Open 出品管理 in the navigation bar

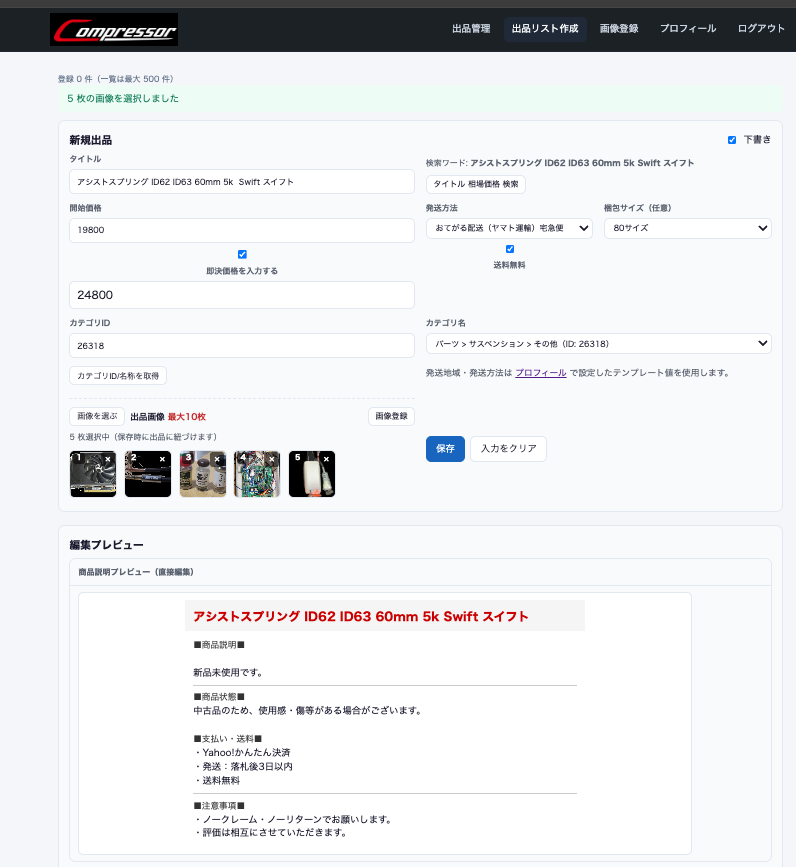coord(471,29)
